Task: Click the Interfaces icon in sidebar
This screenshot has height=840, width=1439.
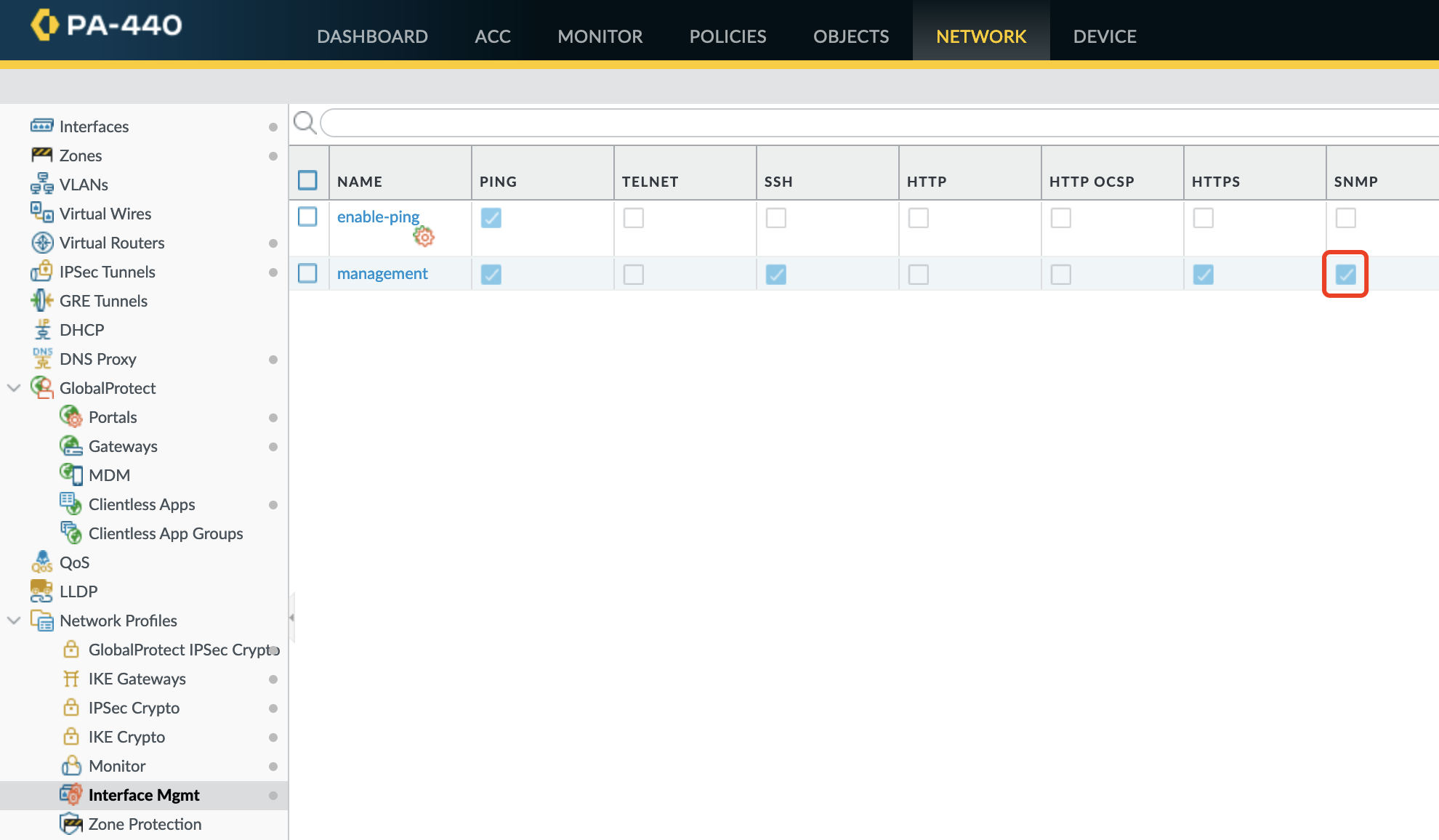Action: (42, 126)
